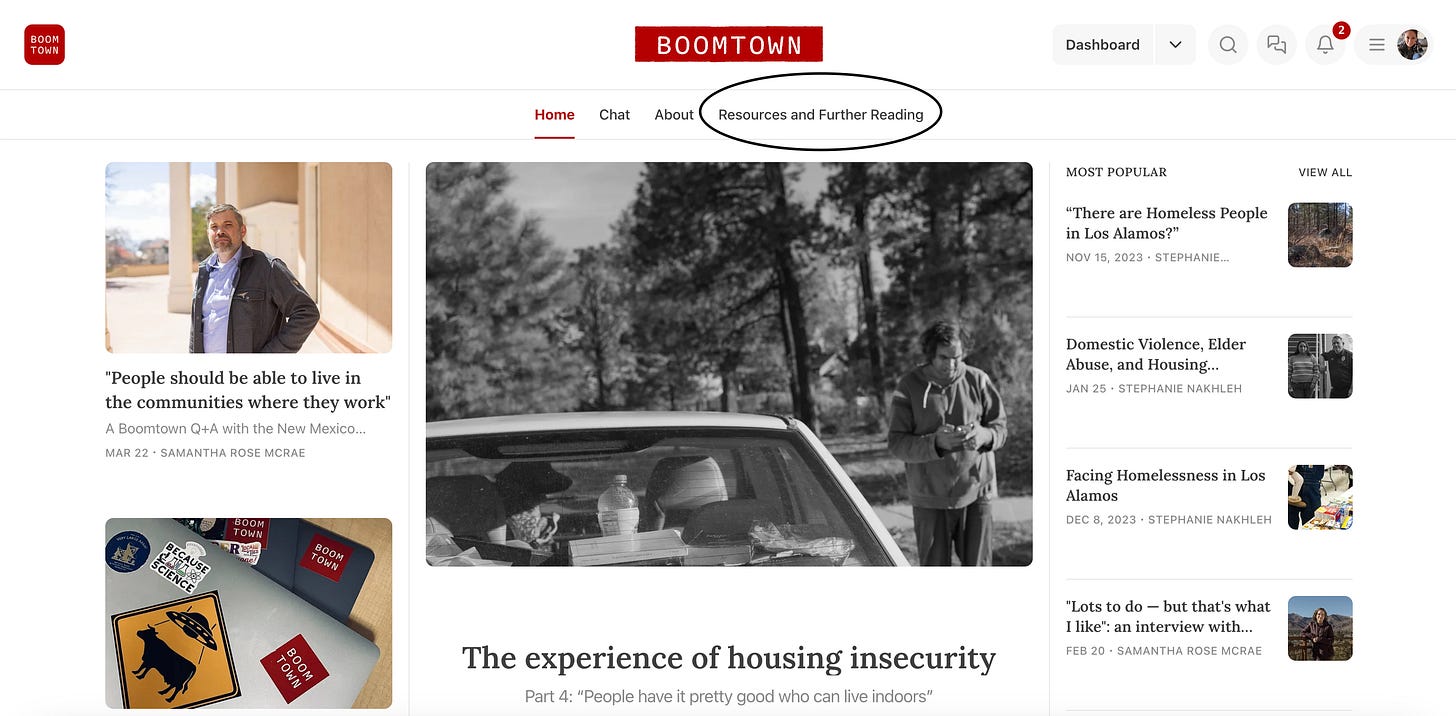Open Resources and Further Reading tab

[x=821, y=115]
